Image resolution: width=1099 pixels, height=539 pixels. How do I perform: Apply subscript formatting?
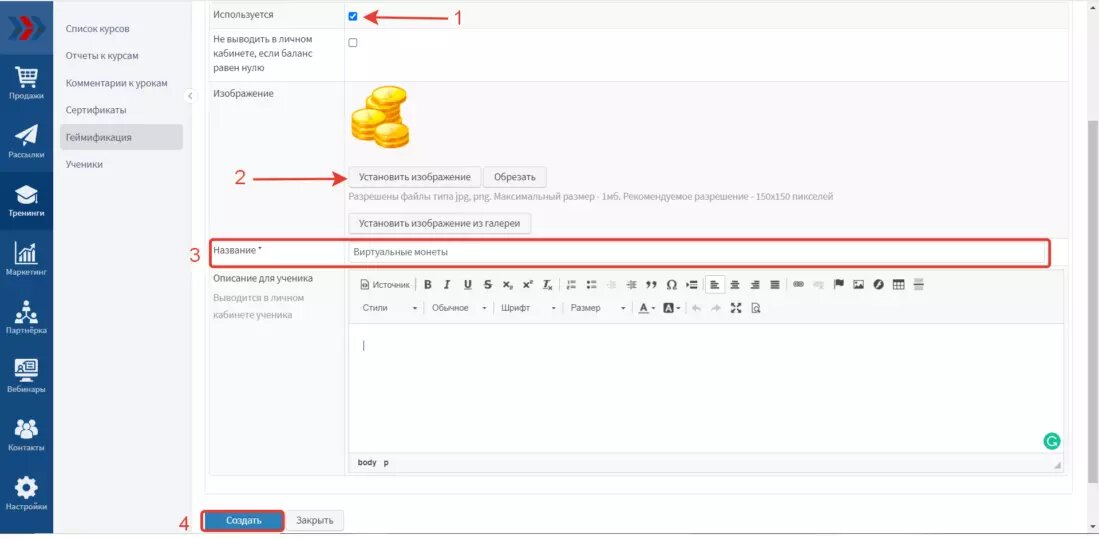click(x=507, y=285)
